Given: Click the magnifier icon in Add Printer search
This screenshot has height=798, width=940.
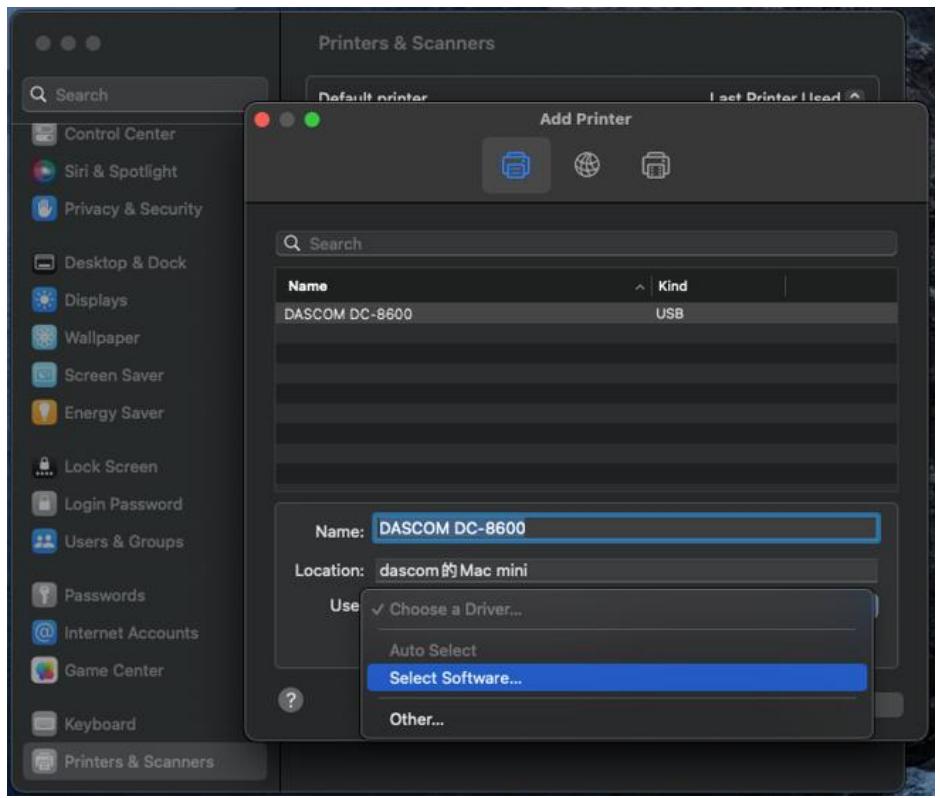Looking at the screenshot, I should tap(292, 243).
